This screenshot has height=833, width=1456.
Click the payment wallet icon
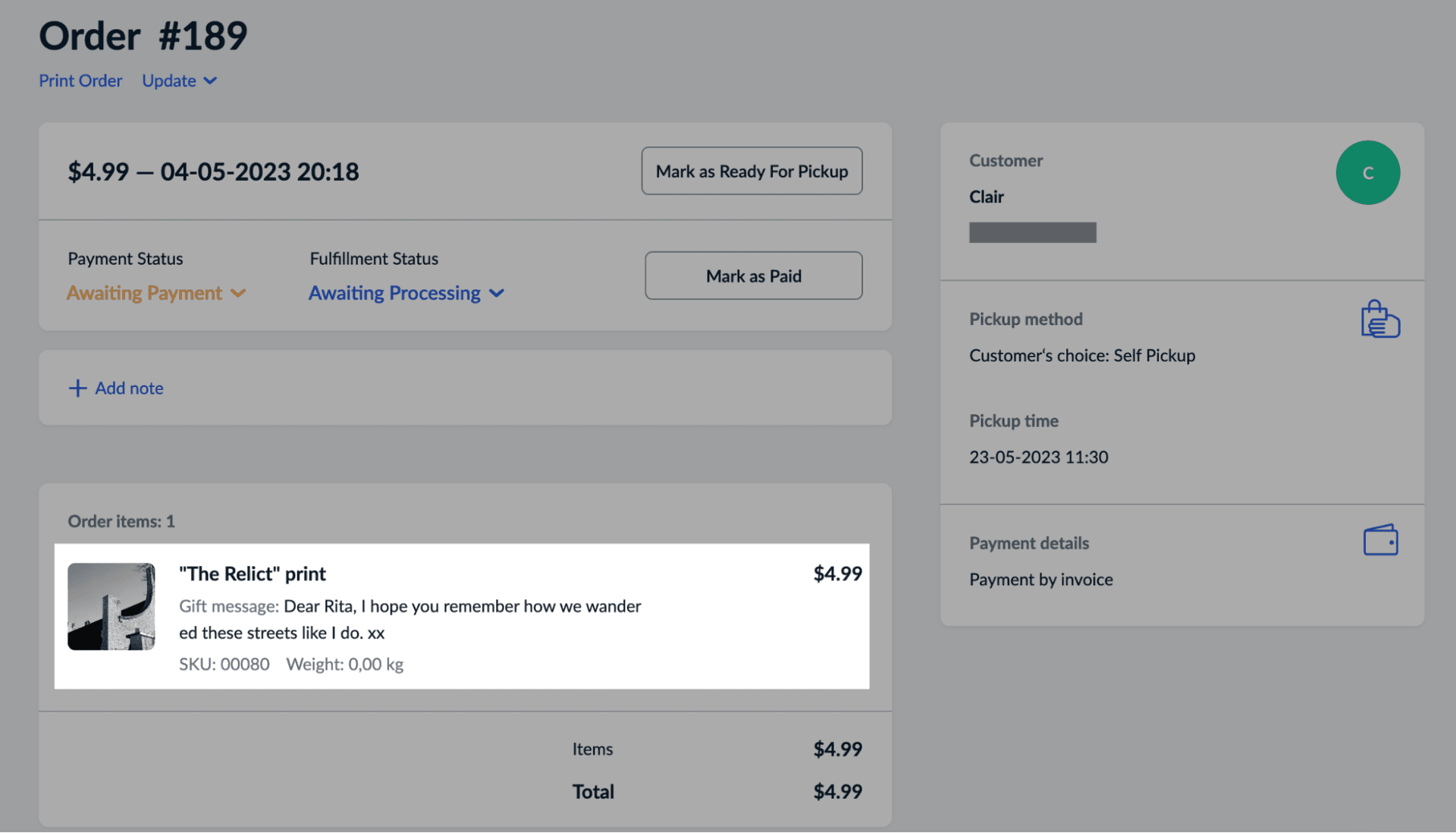pos(1380,541)
